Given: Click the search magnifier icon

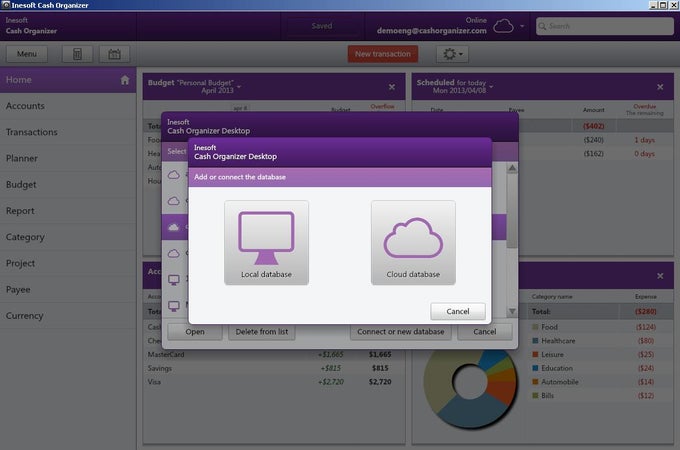Looking at the screenshot, I should [x=542, y=26].
